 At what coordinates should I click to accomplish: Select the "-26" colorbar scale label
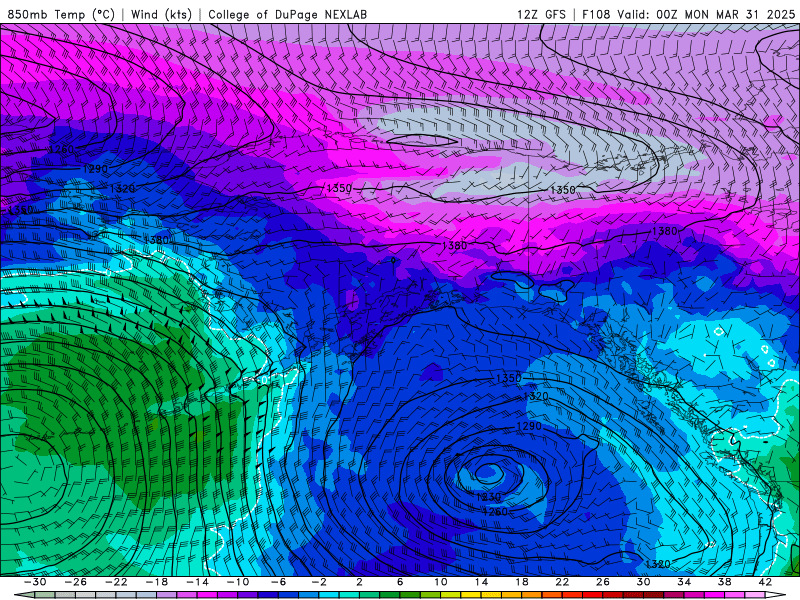[x=76, y=582]
